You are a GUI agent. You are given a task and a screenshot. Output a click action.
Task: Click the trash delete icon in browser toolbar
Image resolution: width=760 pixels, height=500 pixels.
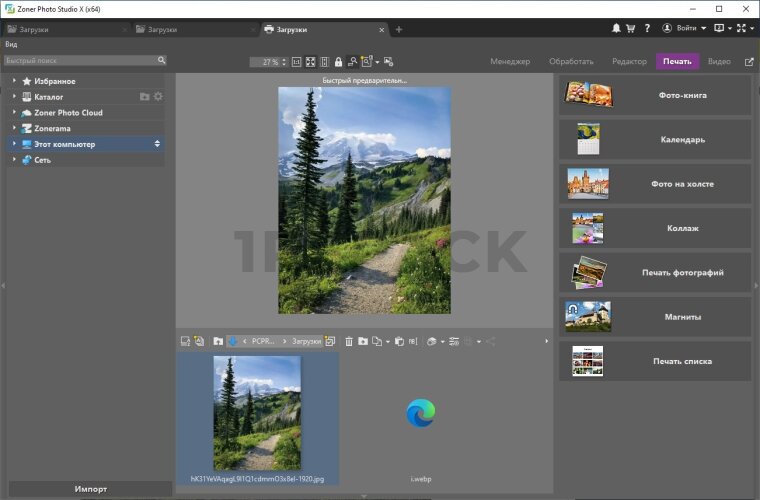349,342
